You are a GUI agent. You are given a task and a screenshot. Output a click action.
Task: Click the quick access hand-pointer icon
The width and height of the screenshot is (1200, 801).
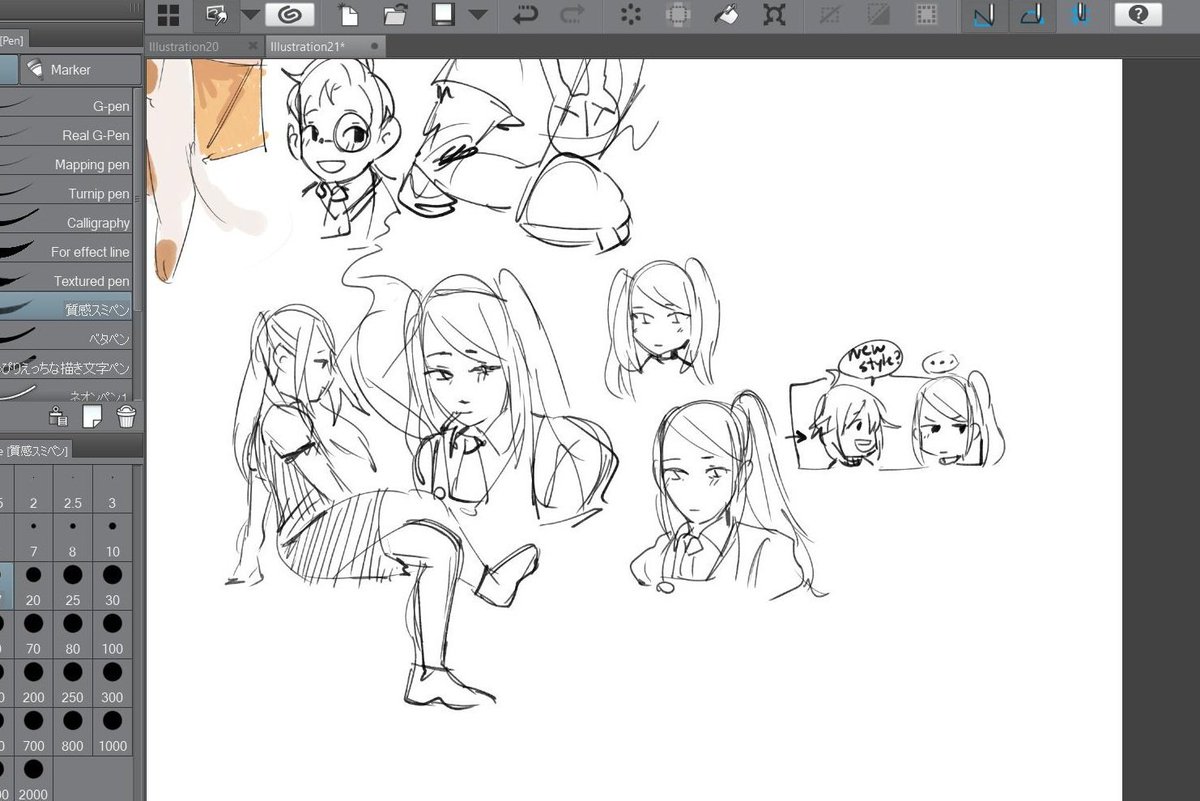coord(215,15)
